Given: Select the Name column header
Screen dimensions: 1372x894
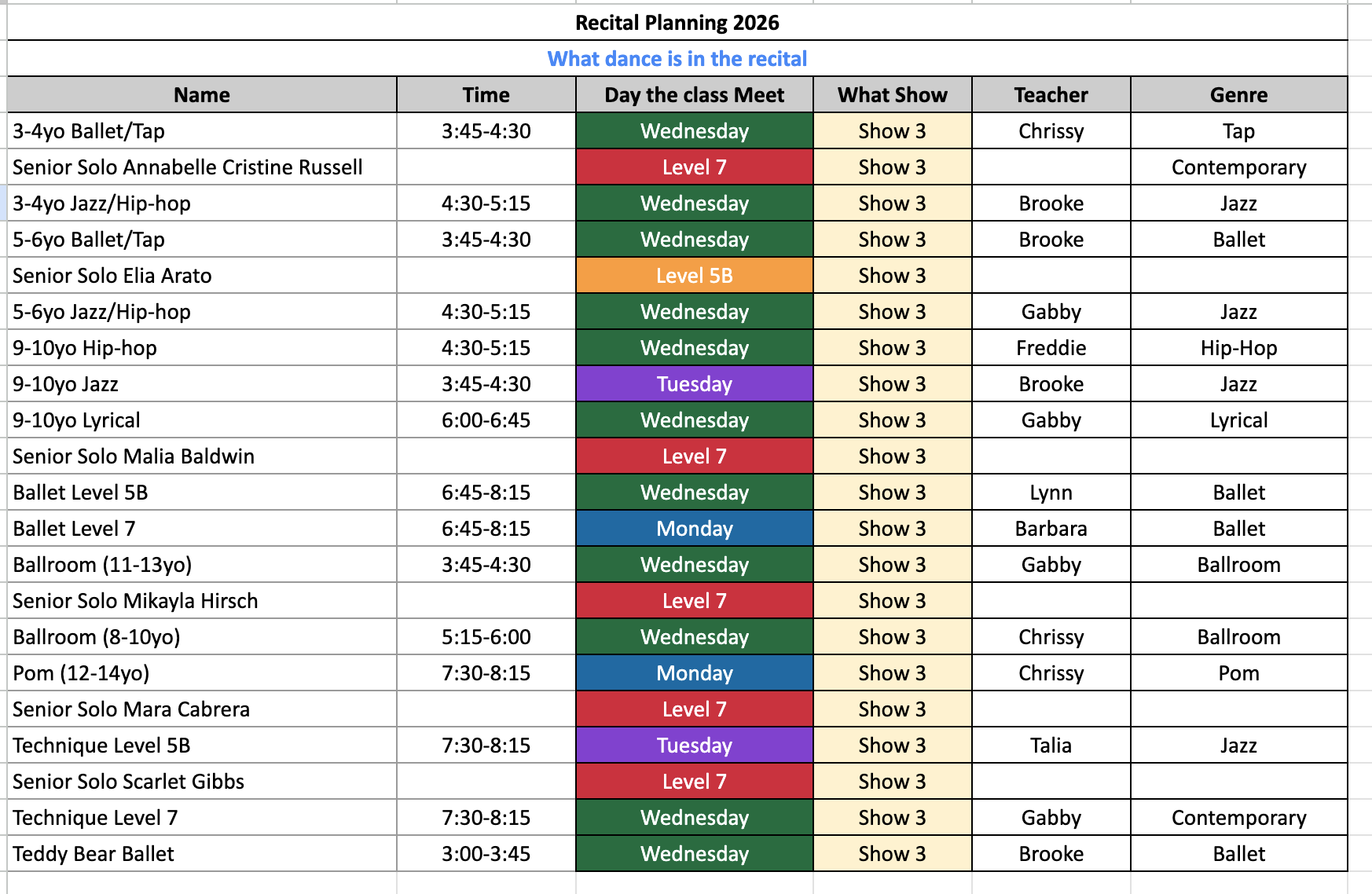Looking at the screenshot, I should [x=202, y=95].
